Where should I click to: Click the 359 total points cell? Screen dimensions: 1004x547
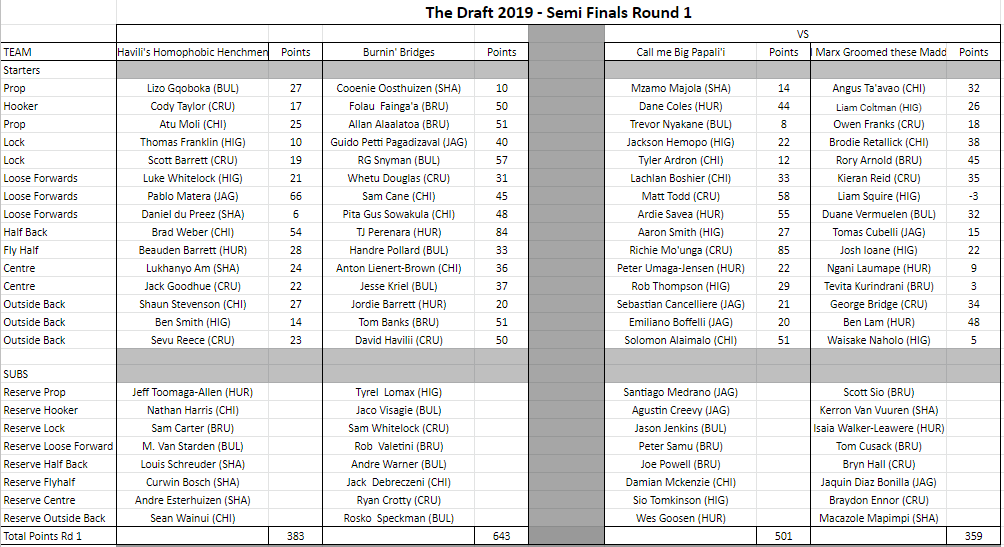[x=973, y=537]
